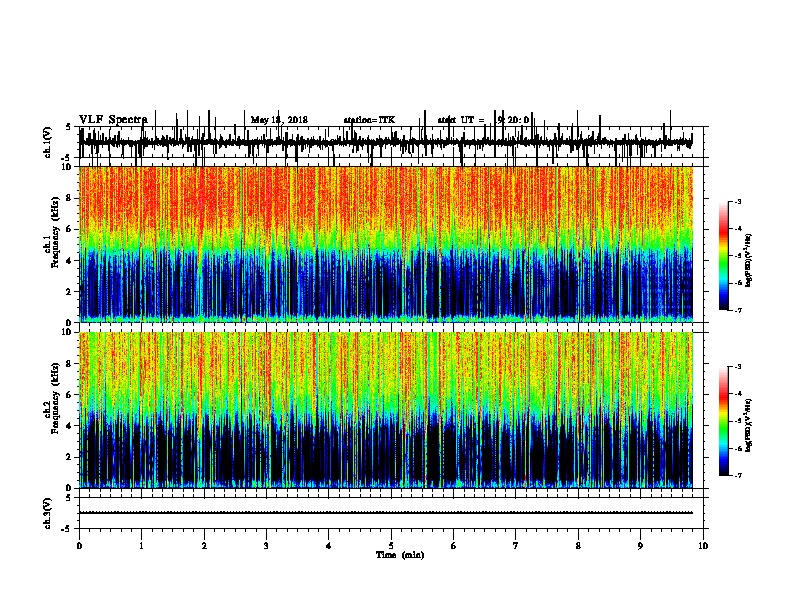Click the '-3' label on ch.2 colorbar

[738, 367]
